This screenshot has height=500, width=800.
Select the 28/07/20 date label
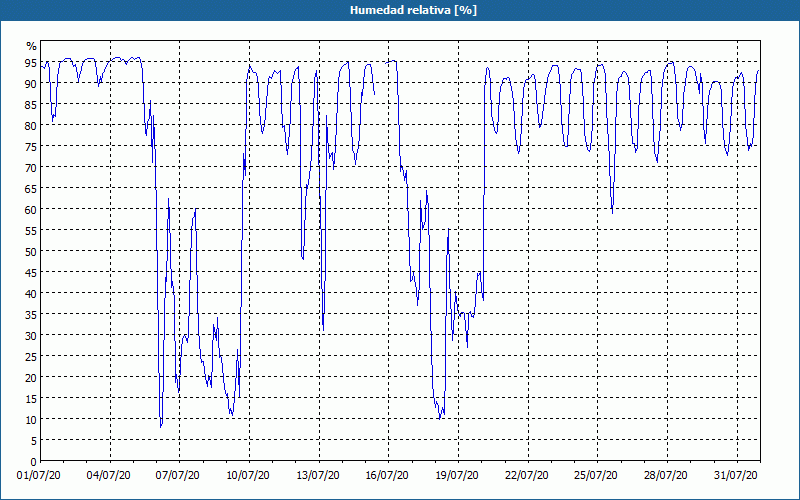point(666,476)
